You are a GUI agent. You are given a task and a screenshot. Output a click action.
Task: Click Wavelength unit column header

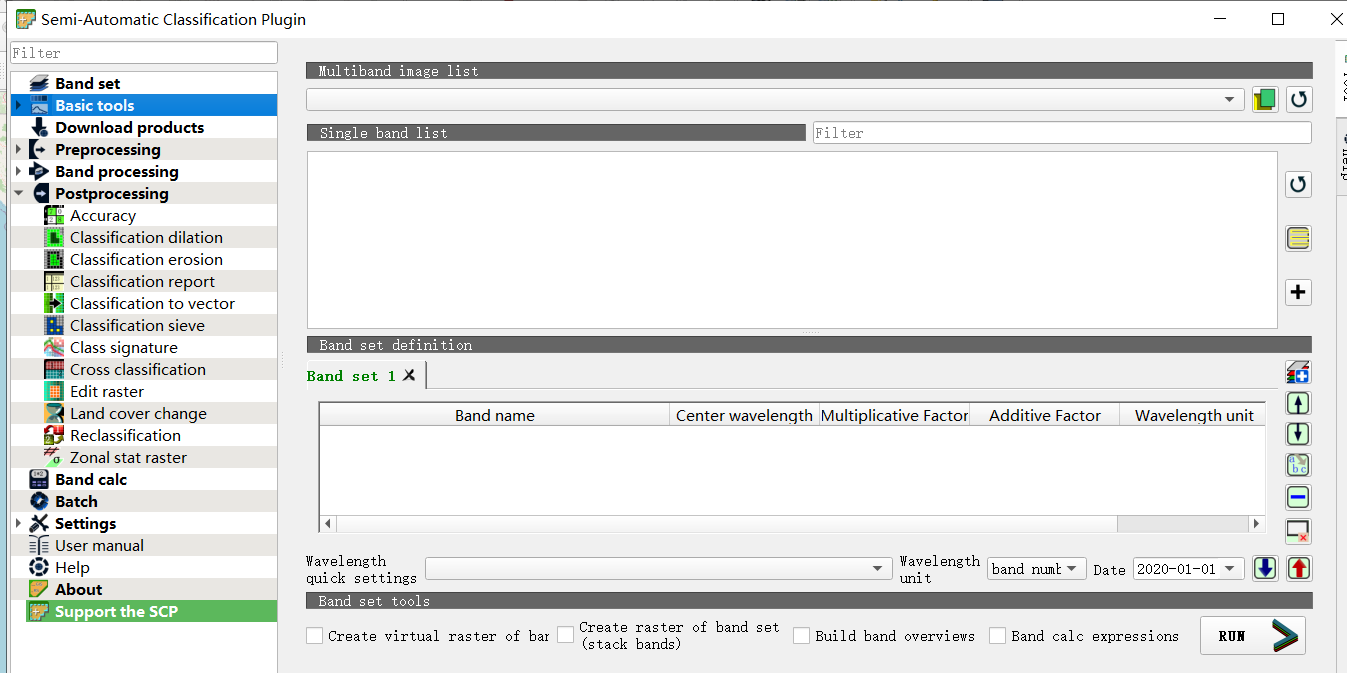coord(1193,415)
